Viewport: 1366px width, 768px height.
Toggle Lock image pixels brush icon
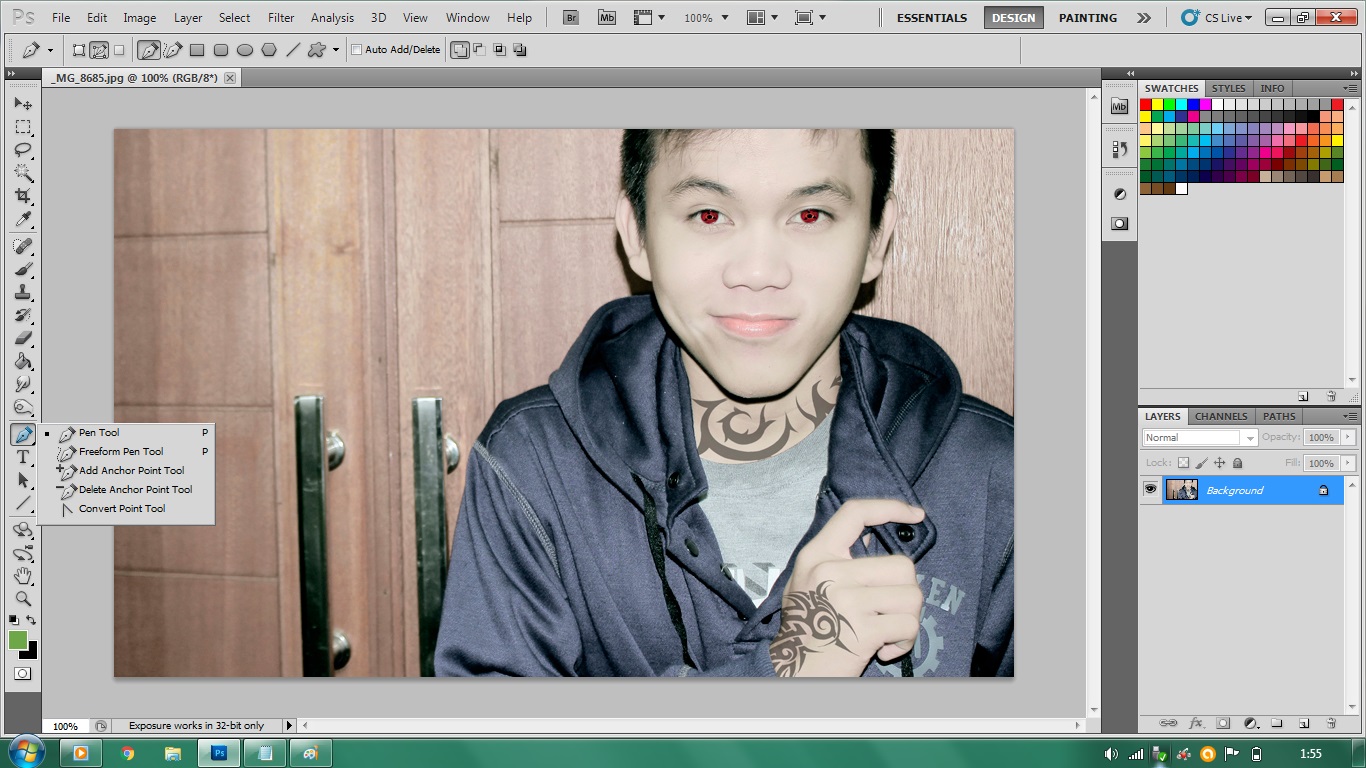point(1202,463)
